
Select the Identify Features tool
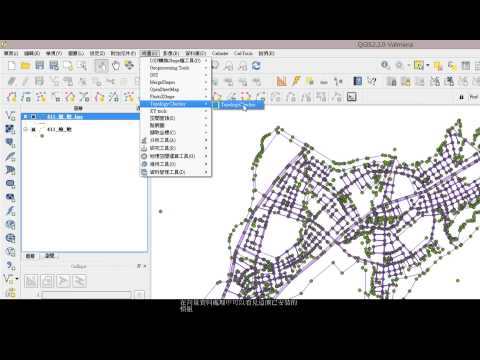[386, 65]
